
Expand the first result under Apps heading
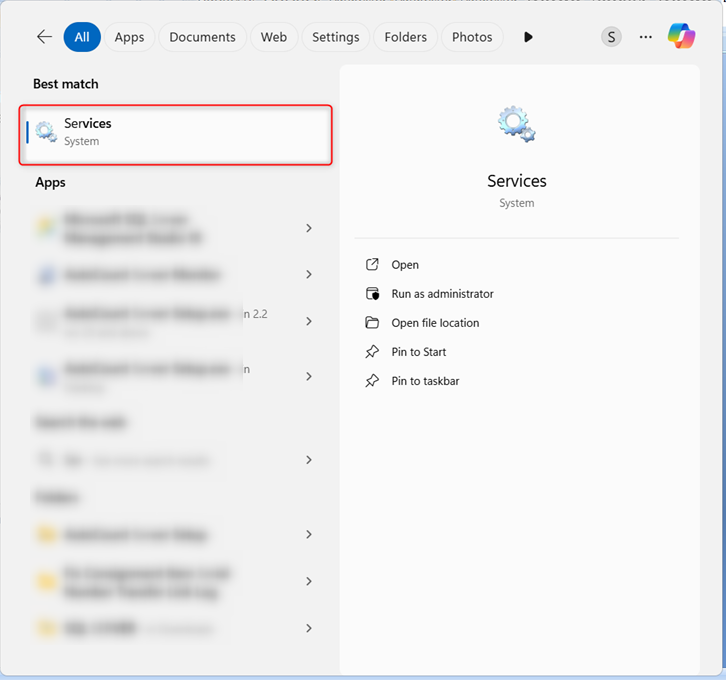[x=309, y=228]
